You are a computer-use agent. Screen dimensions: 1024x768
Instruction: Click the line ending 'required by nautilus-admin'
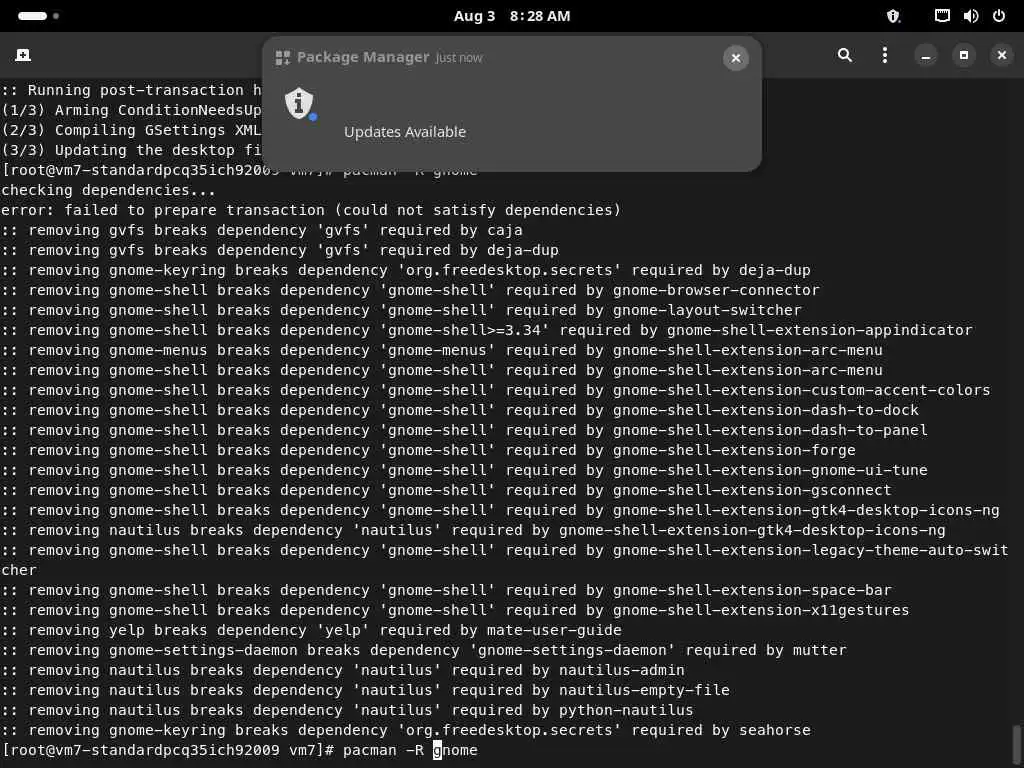pyautogui.click(x=343, y=670)
